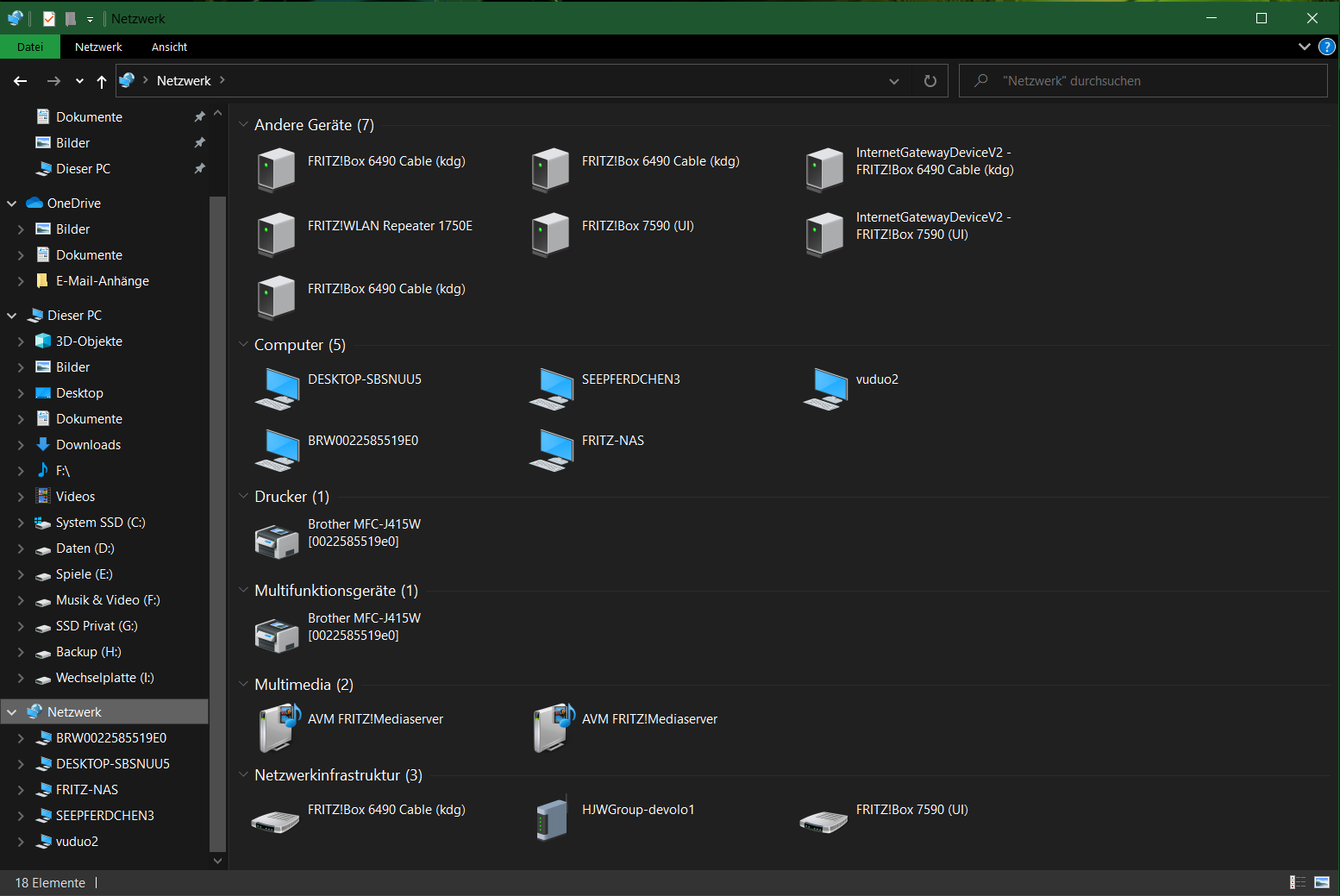The width and height of the screenshot is (1340, 896).
Task: Collapse the Dieser PC tree node
Action: pyautogui.click(x=12, y=316)
